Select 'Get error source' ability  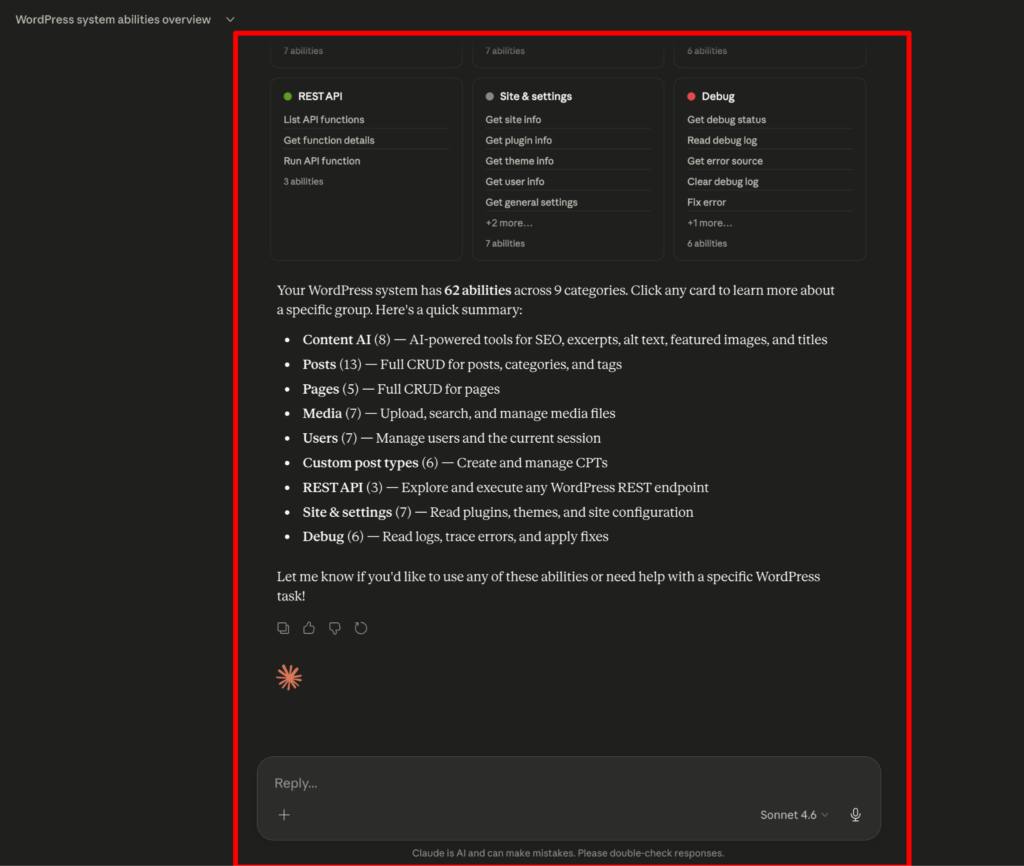click(725, 161)
